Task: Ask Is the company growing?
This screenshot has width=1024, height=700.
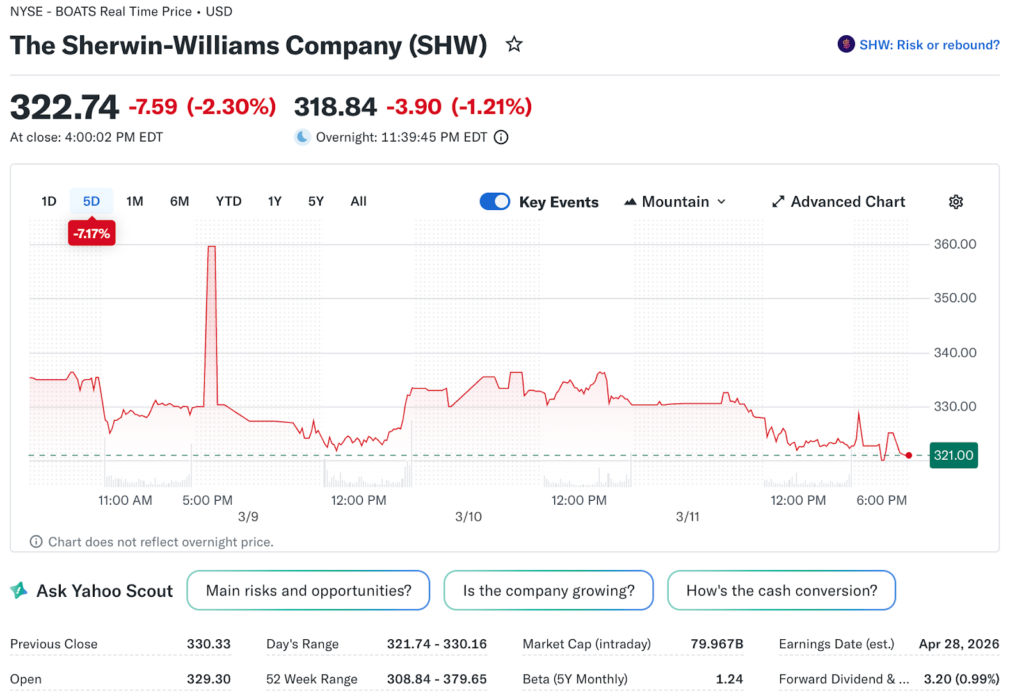Action: (548, 591)
